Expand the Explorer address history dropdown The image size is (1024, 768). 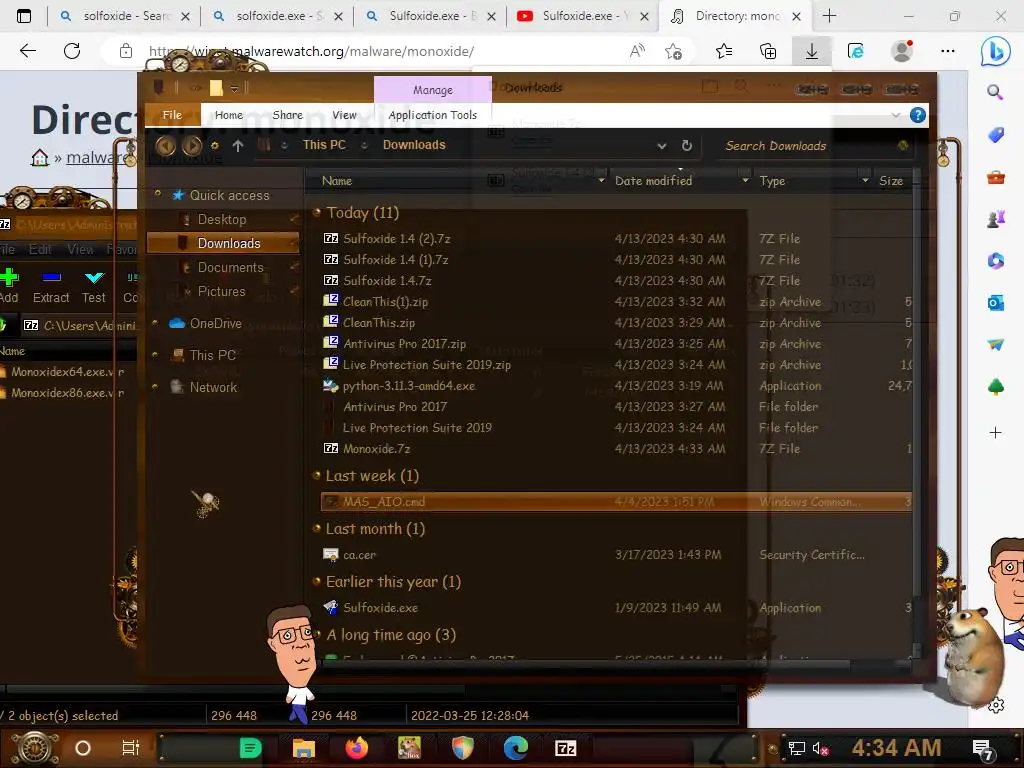click(662, 146)
